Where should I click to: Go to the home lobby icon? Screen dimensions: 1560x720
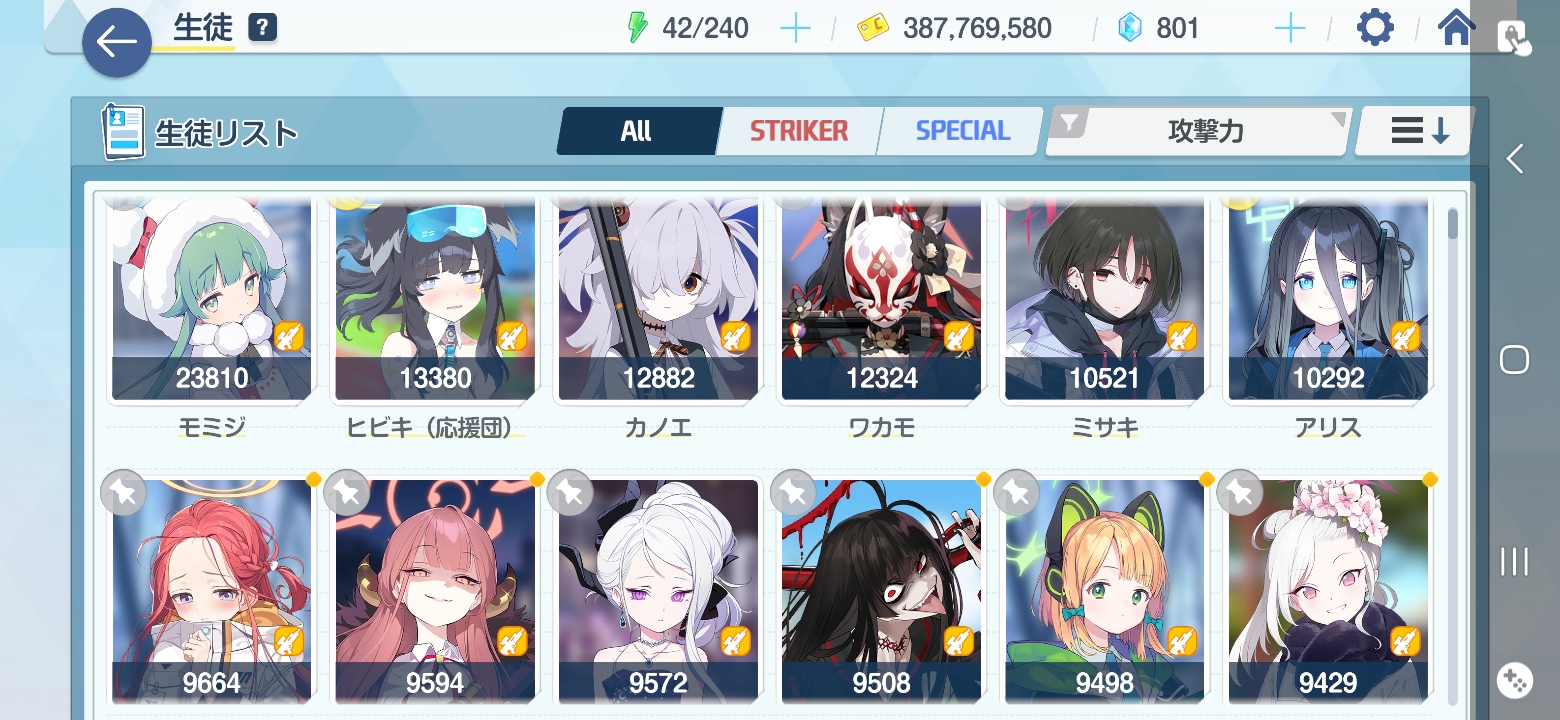[1457, 28]
